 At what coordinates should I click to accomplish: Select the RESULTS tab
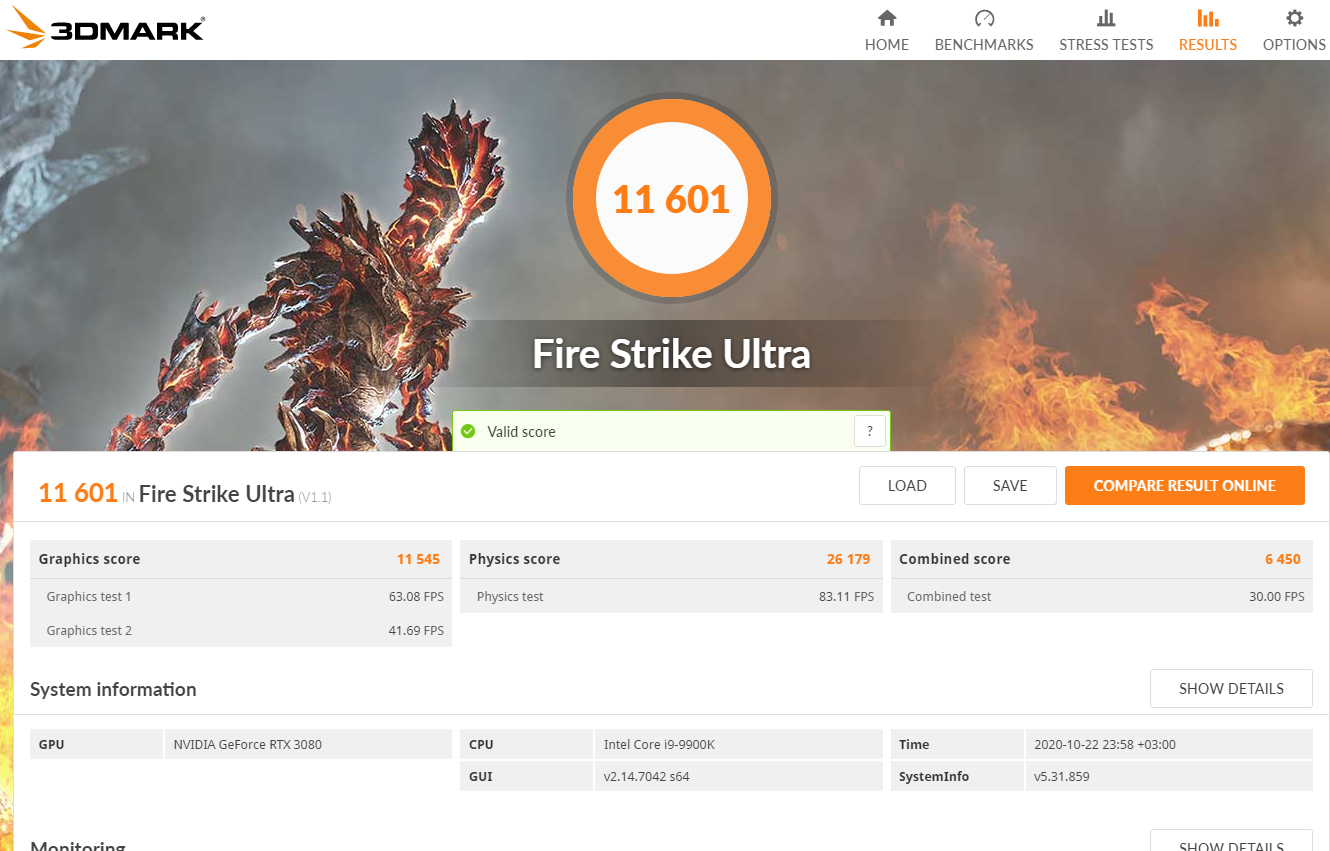[1208, 45]
